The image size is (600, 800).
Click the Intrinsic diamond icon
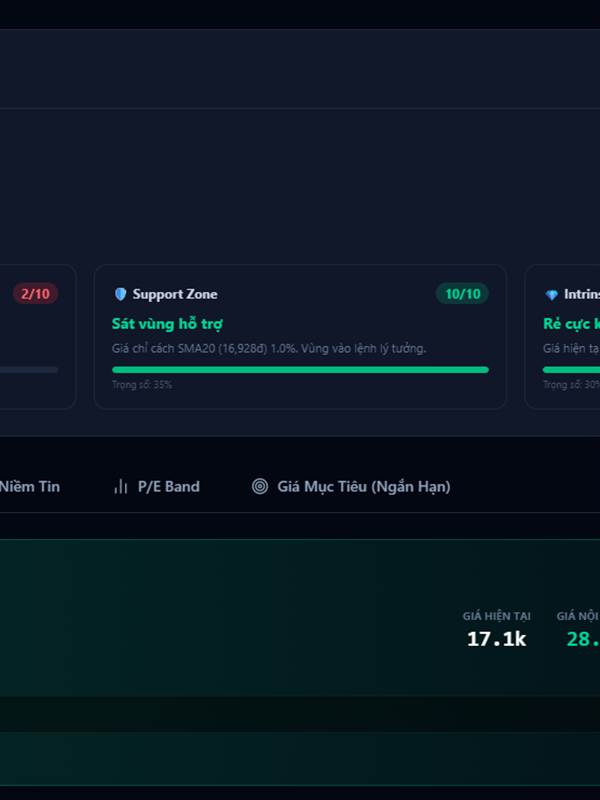(x=552, y=294)
